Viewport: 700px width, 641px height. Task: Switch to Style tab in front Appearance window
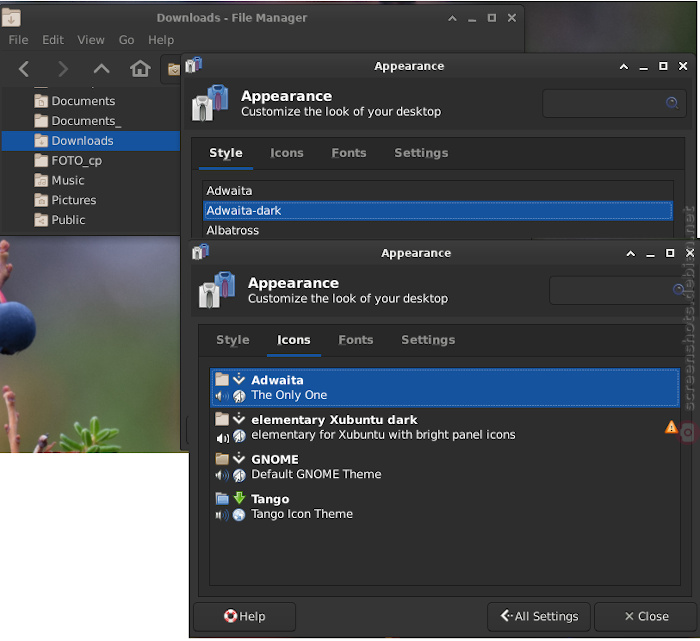coord(233,340)
